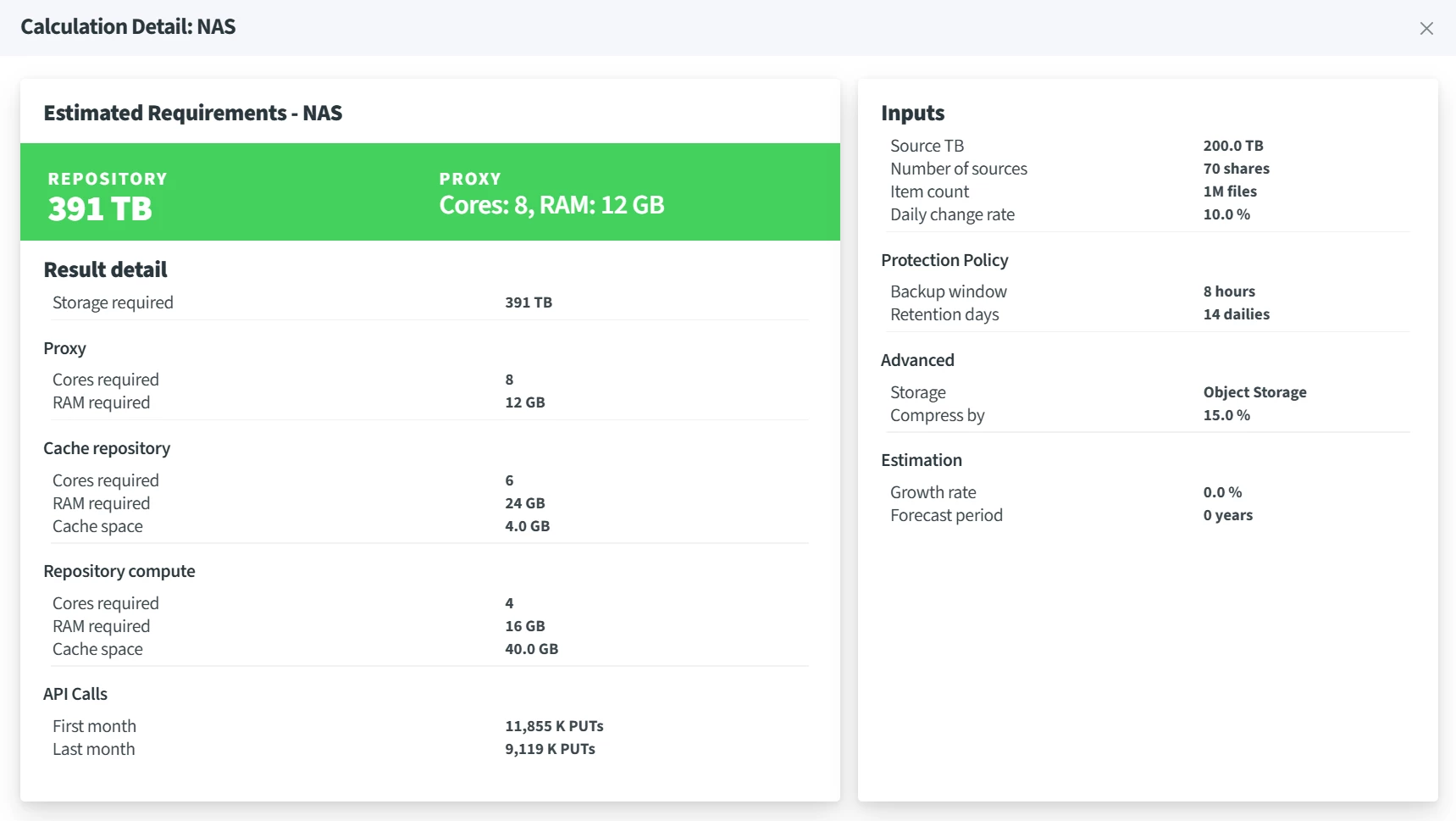1456x821 pixels.
Task: Select the 'Storage required' label
Action: click(113, 302)
